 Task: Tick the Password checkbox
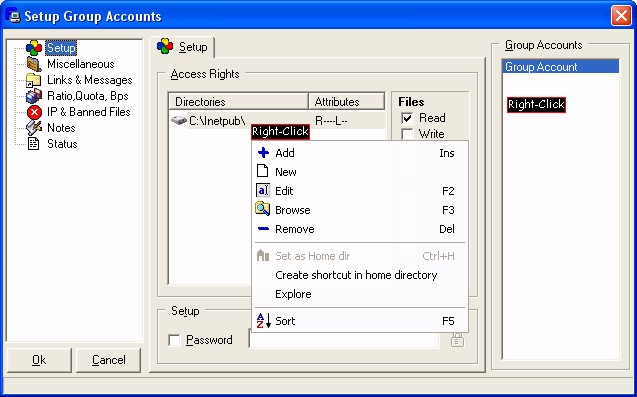coord(174,340)
